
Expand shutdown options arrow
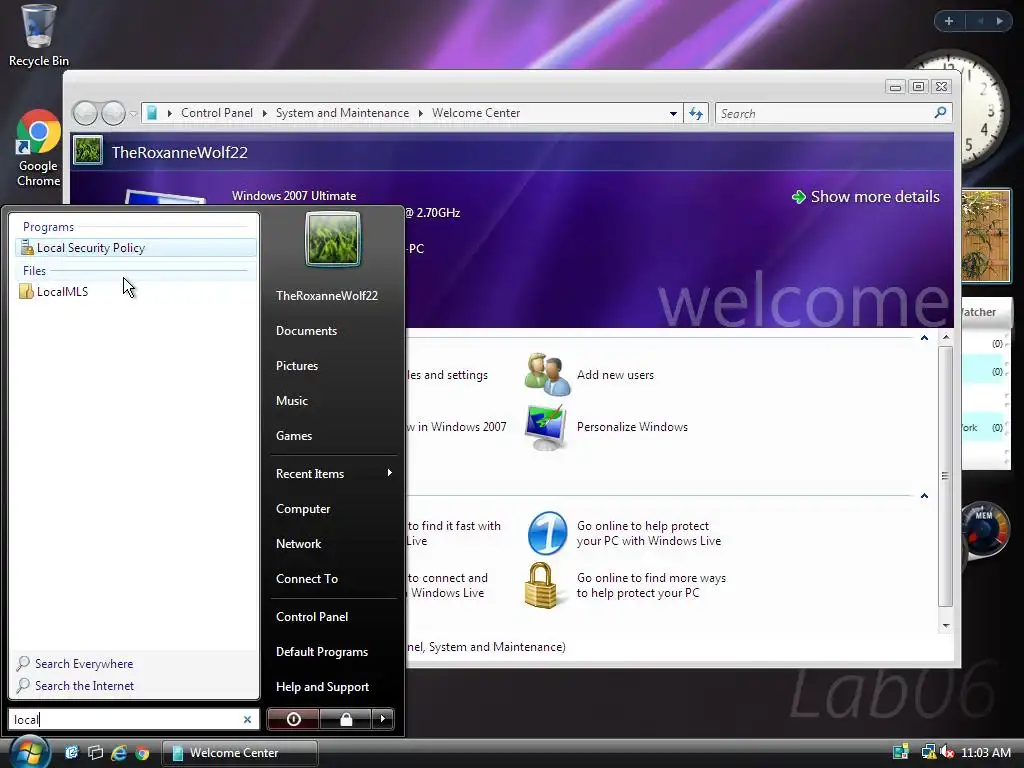(383, 719)
